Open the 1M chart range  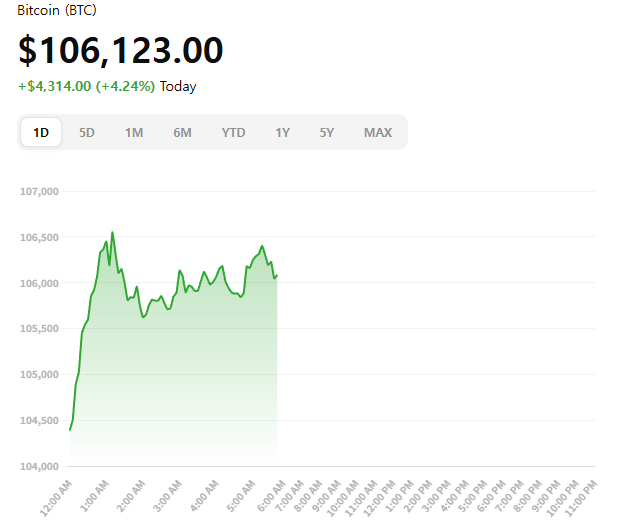coord(134,132)
